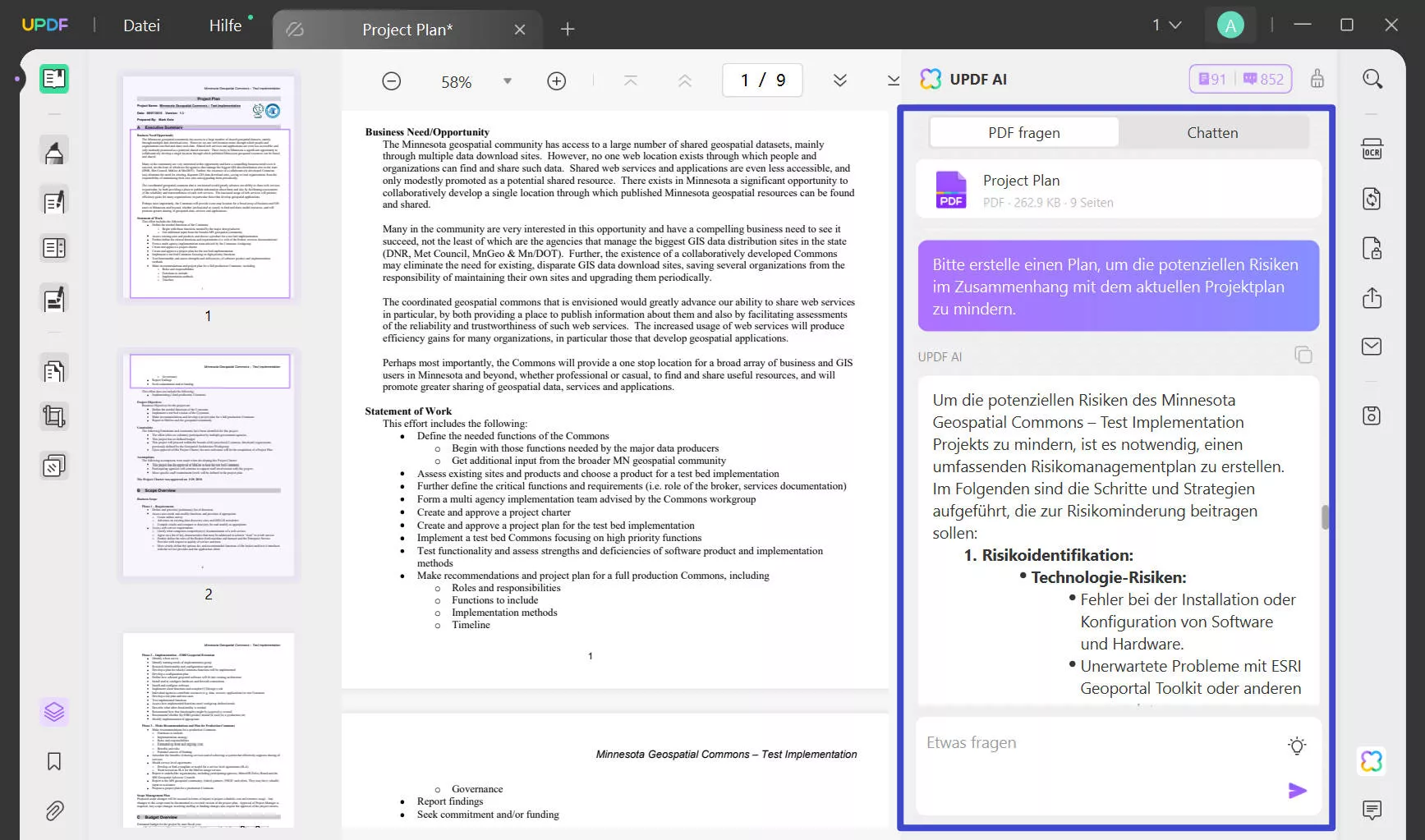Select the Edit PDF tool
Viewport: 1425px width, 840px height.
[x=53, y=200]
